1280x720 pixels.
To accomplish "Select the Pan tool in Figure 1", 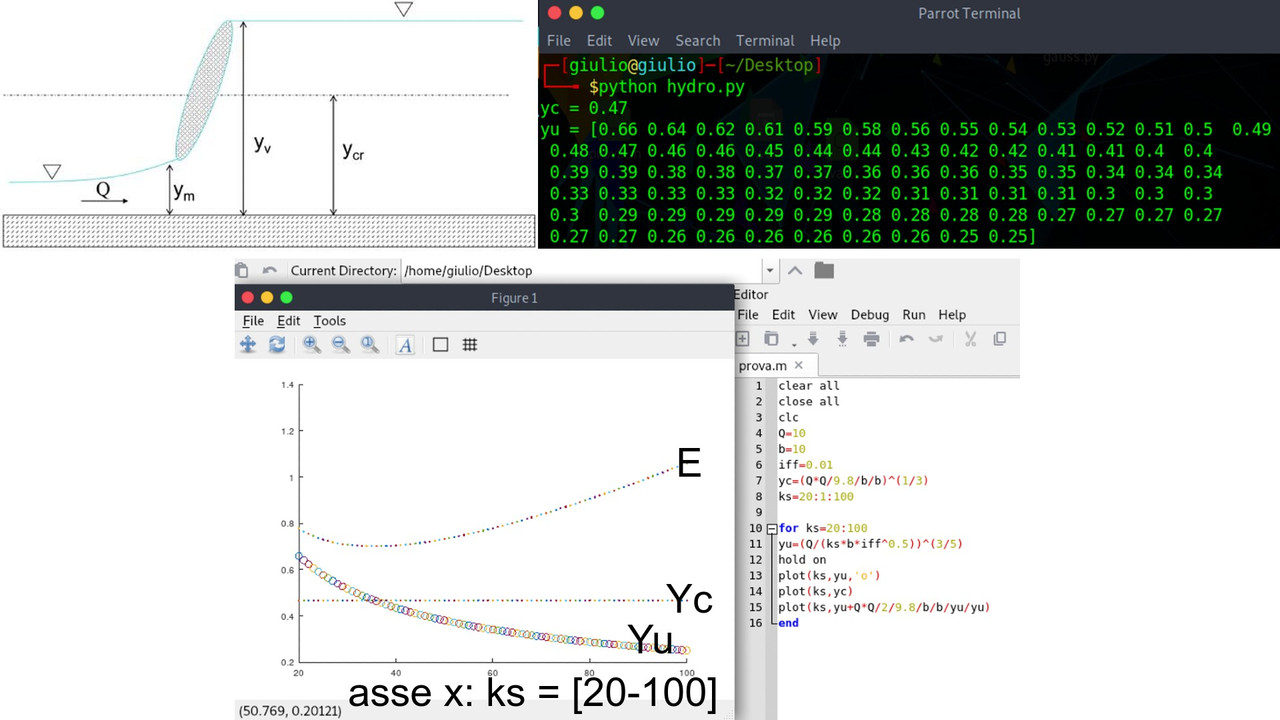I will pyautogui.click(x=248, y=345).
